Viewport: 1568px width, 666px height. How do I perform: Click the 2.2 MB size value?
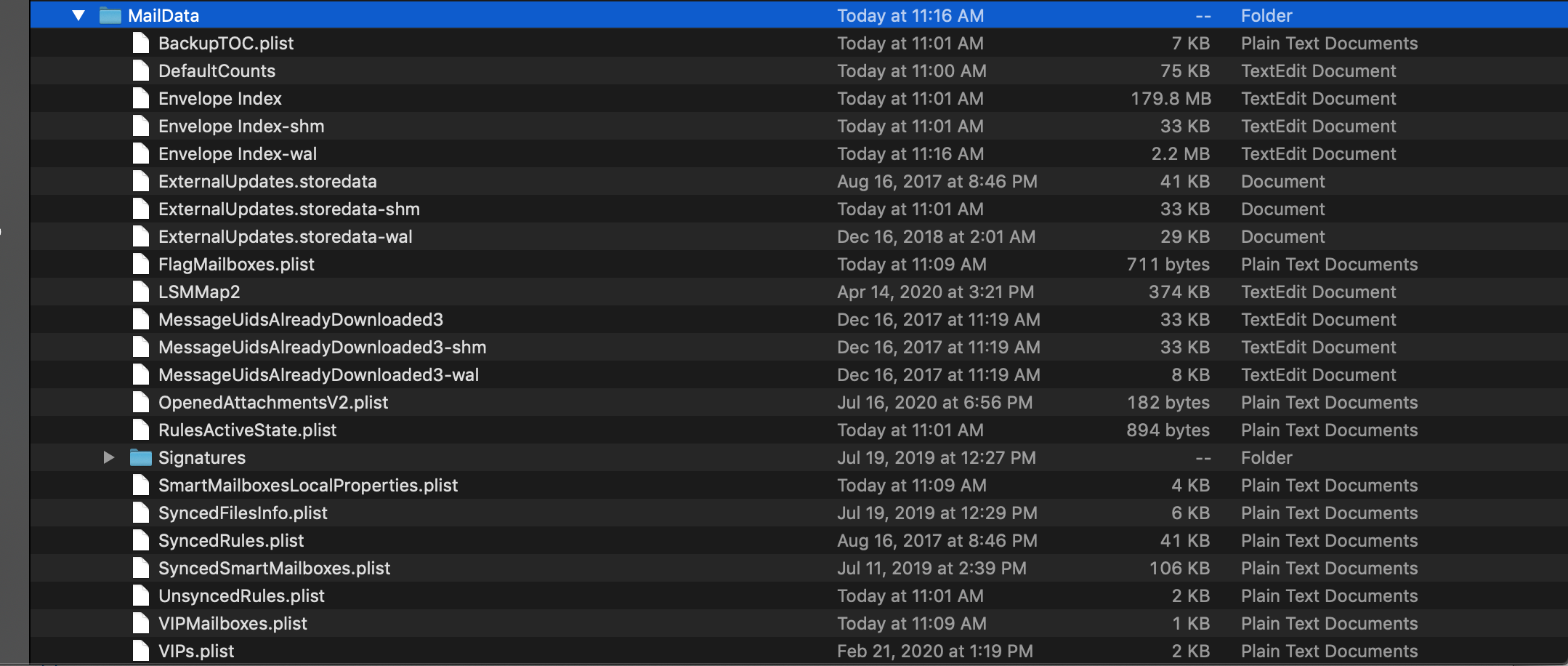coord(1181,153)
